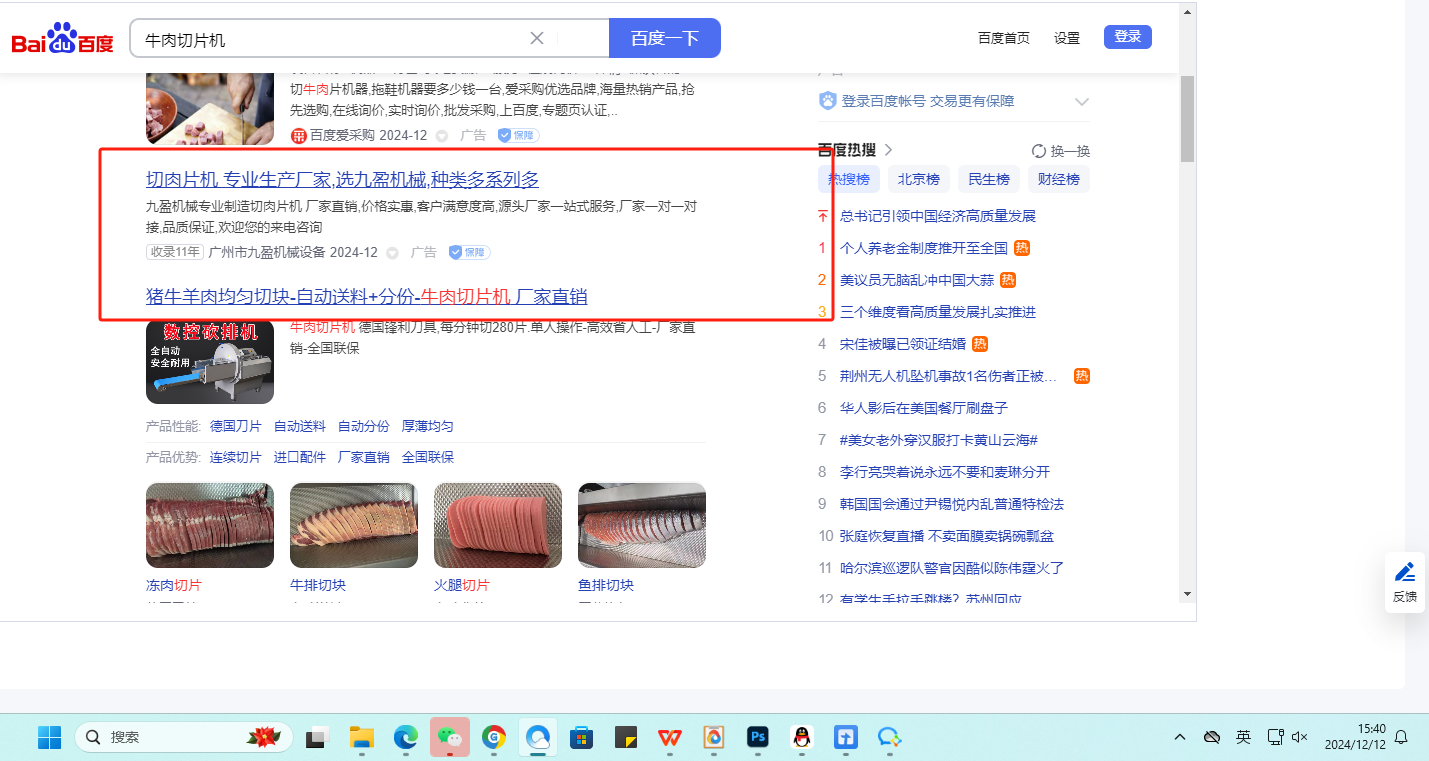Click the 换一换 refresh link
1429x761 pixels.
(x=1070, y=151)
